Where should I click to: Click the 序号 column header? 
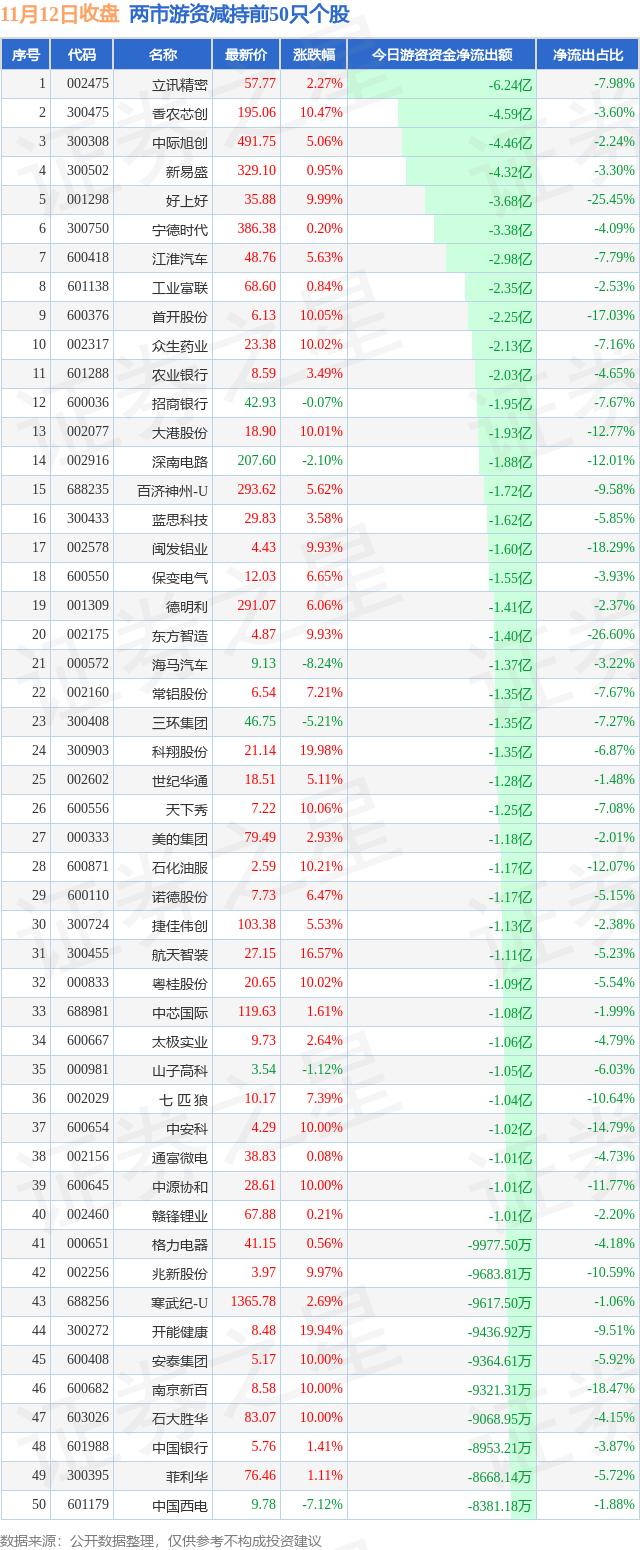[x=25, y=55]
